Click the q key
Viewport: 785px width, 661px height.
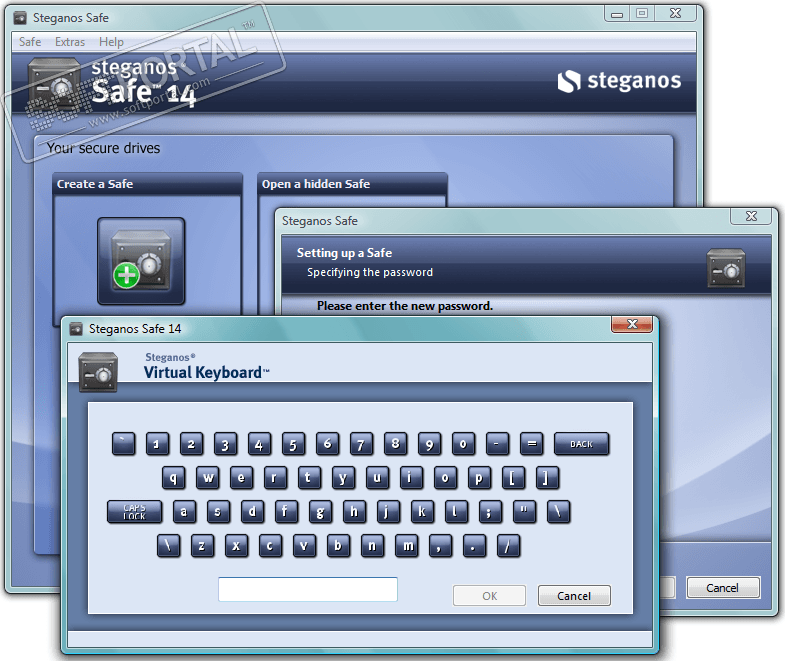(174, 478)
